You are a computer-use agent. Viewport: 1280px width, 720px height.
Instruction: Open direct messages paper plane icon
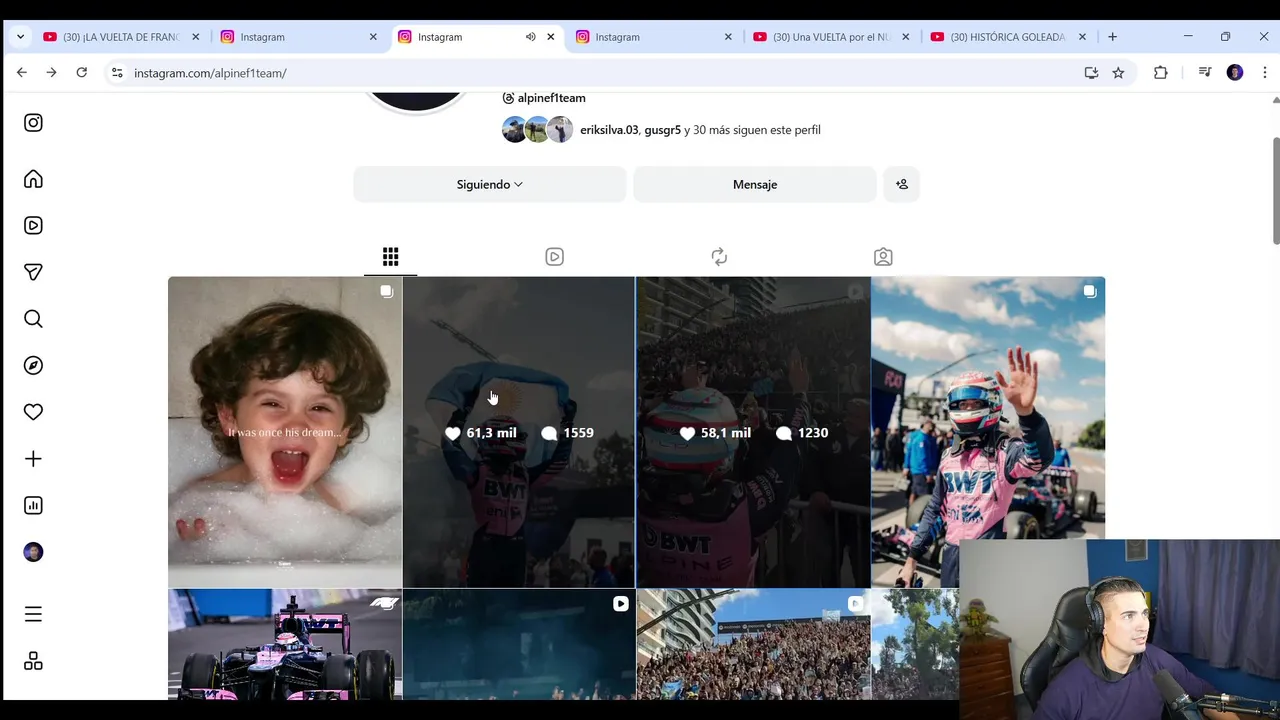click(x=33, y=272)
